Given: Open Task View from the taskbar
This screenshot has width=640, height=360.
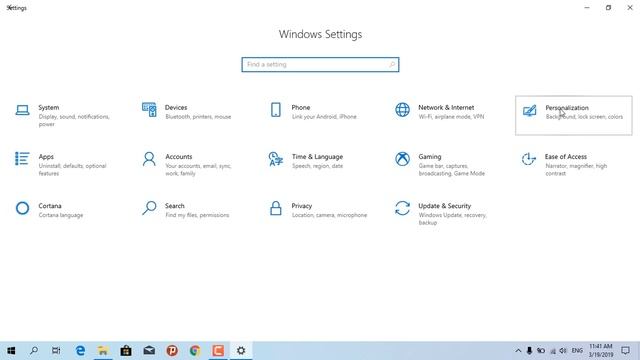Looking at the screenshot, I should tap(56, 351).
